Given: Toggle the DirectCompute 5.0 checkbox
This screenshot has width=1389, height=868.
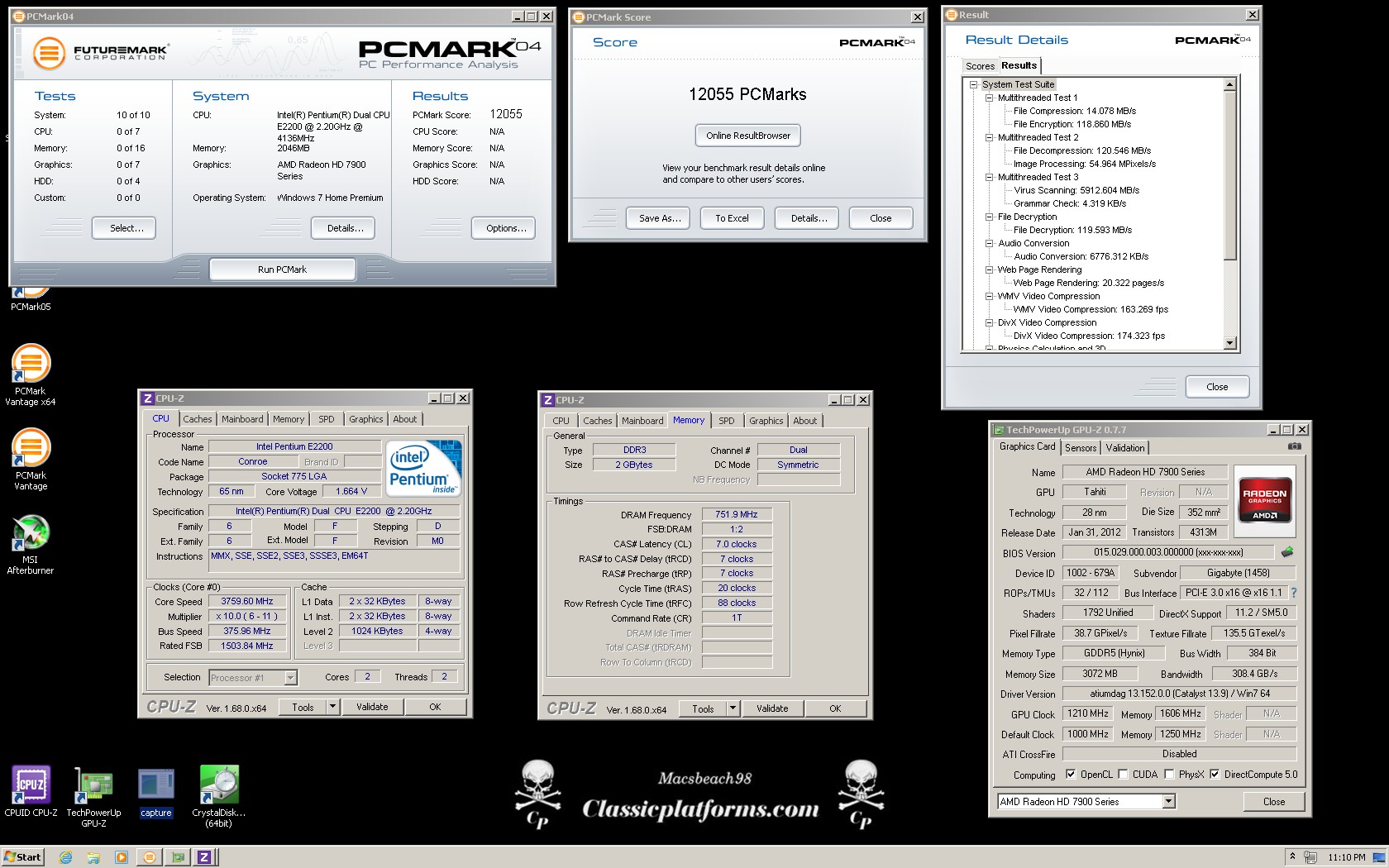Looking at the screenshot, I should click(x=1215, y=775).
